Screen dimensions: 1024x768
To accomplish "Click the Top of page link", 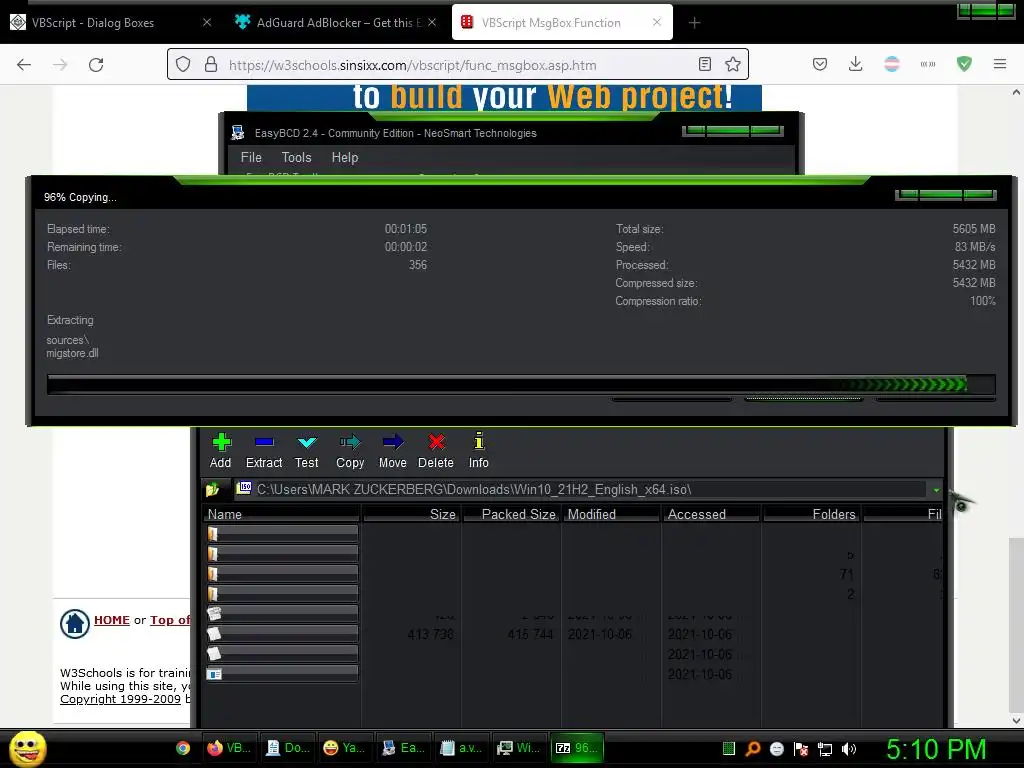I will click(x=170, y=620).
